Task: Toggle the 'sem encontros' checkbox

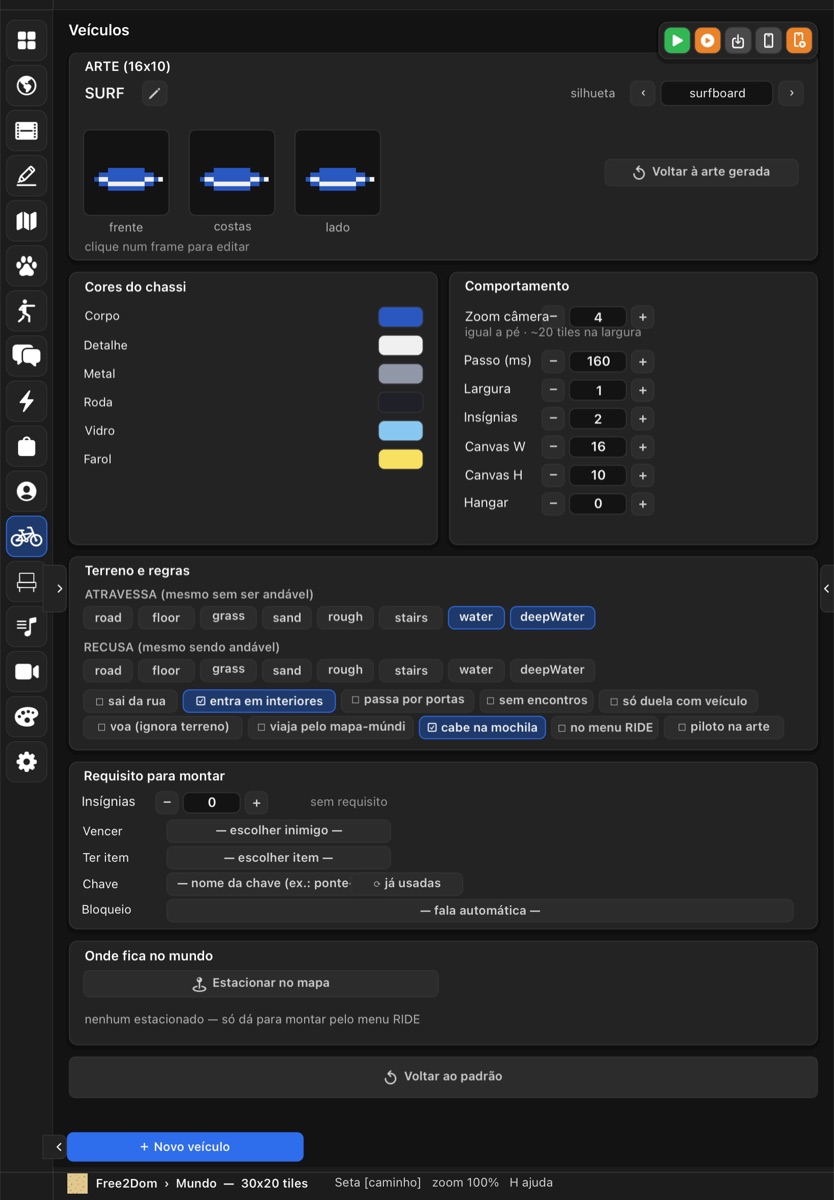Action: pos(537,701)
